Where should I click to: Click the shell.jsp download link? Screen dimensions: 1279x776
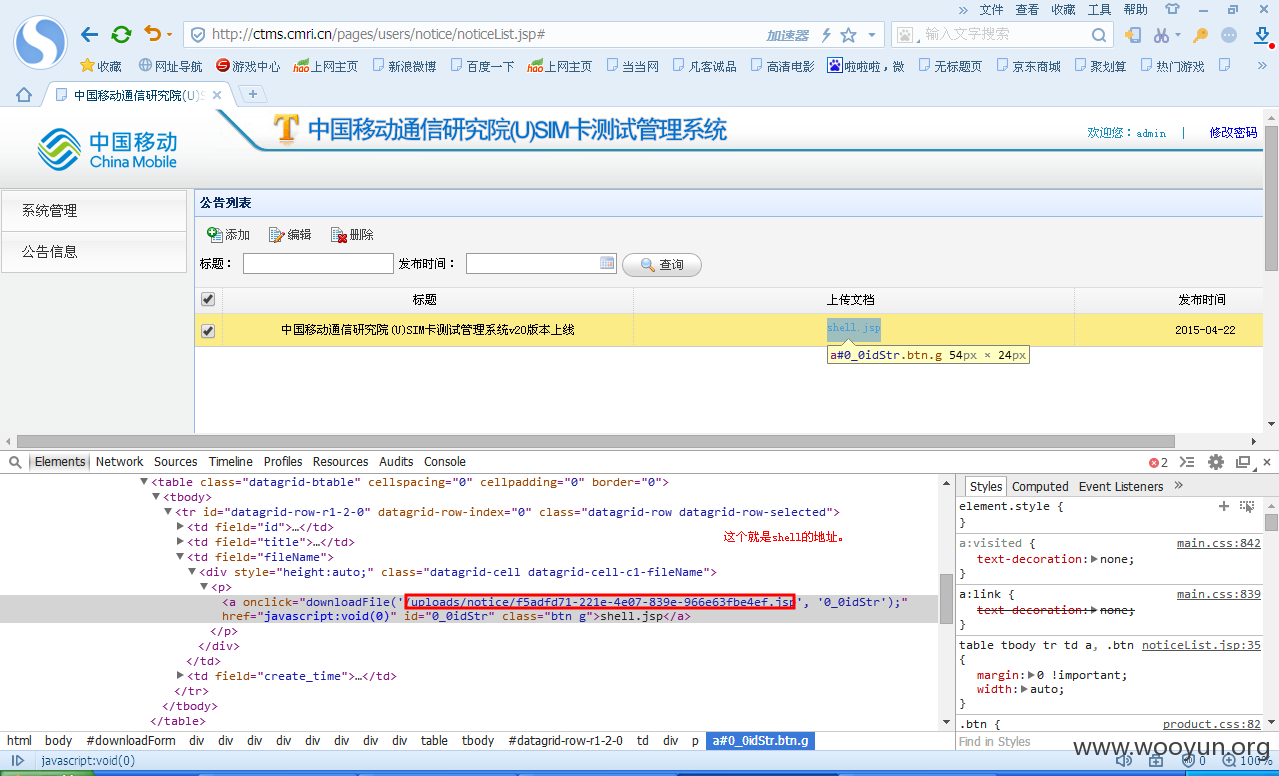[854, 328]
